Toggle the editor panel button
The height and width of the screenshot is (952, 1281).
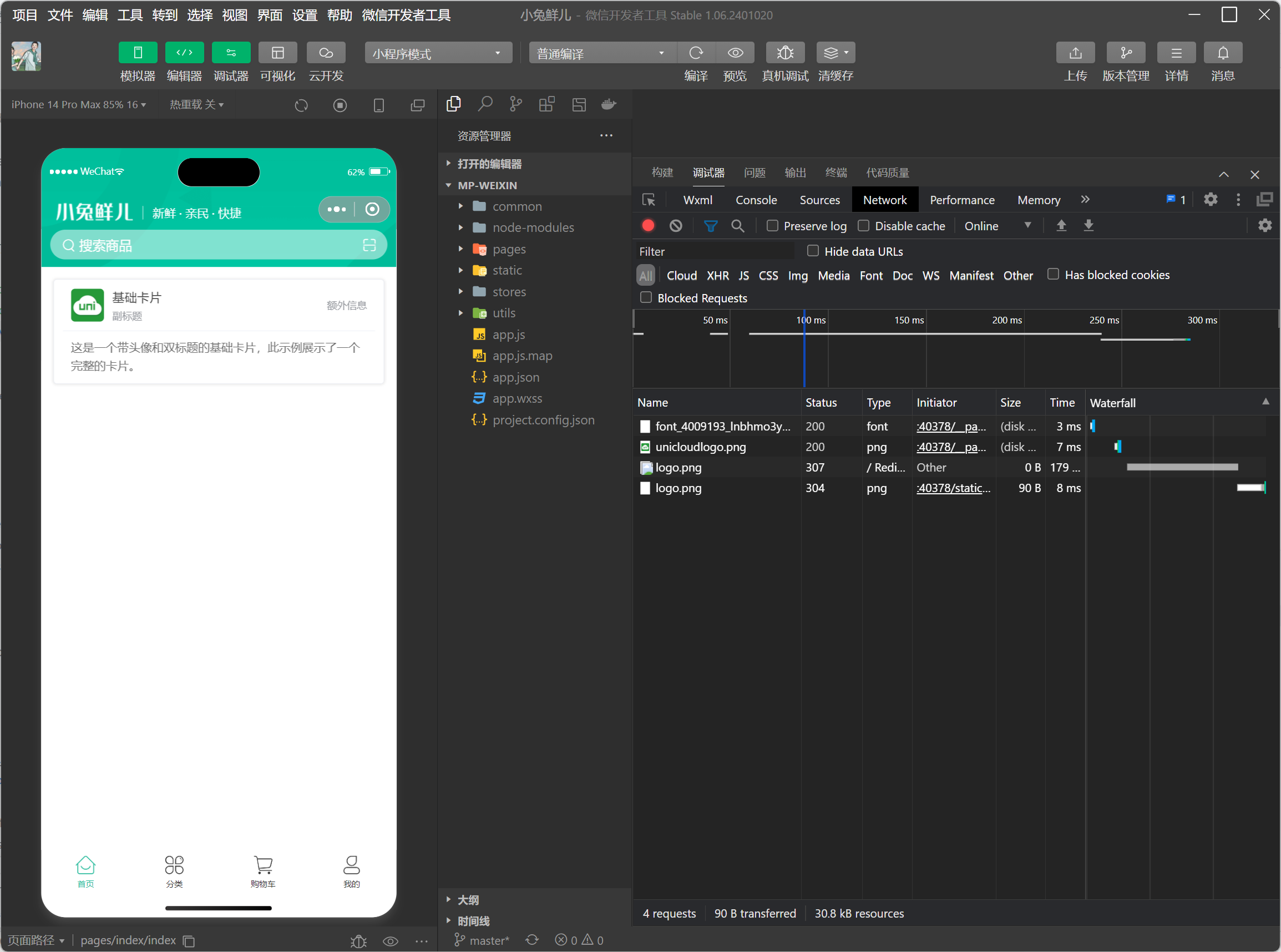point(184,53)
